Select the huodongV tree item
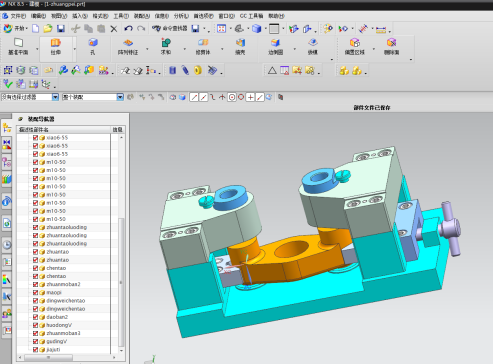493x364 pixels. click(x=59, y=325)
